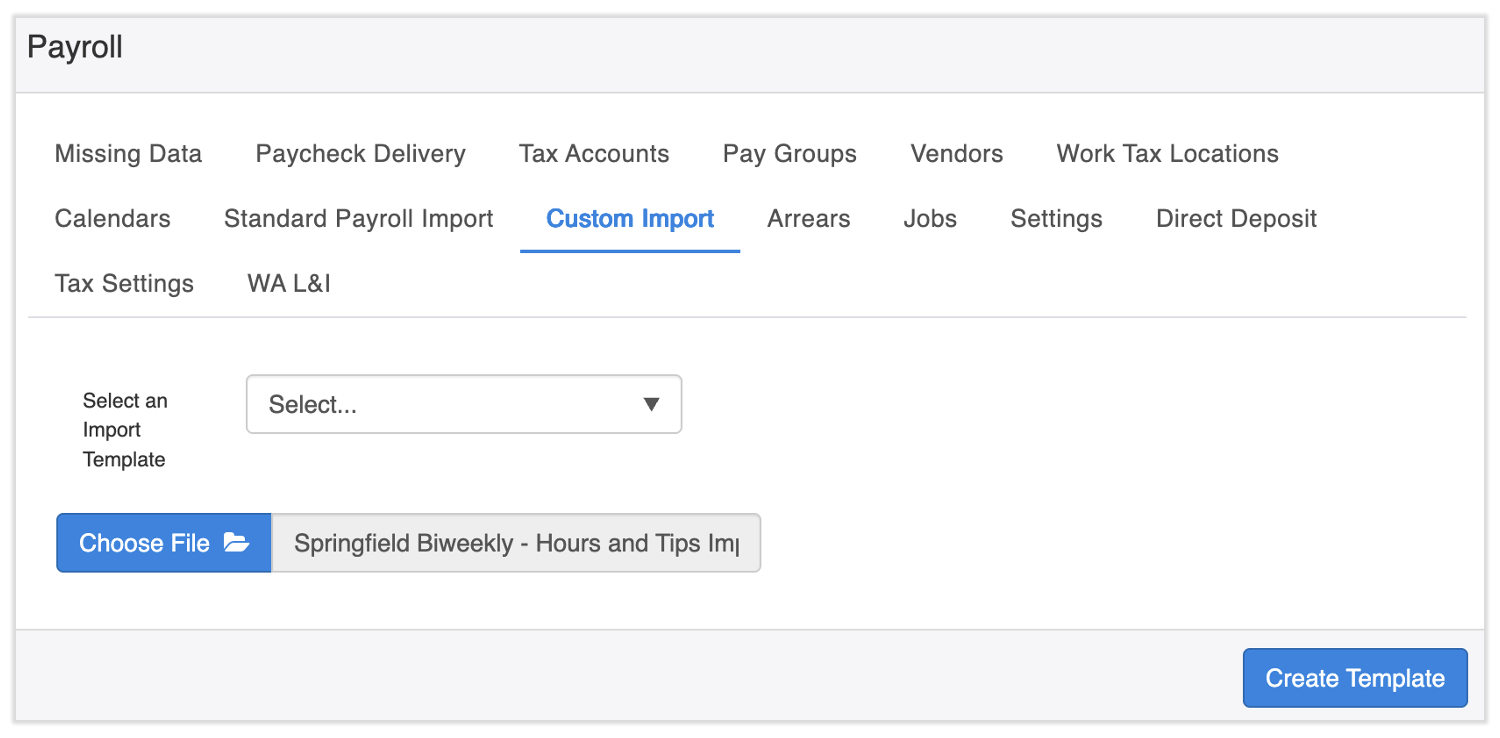View the WA L&I tab
The height and width of the screenshot is (738, 1500).
(289, 284)
